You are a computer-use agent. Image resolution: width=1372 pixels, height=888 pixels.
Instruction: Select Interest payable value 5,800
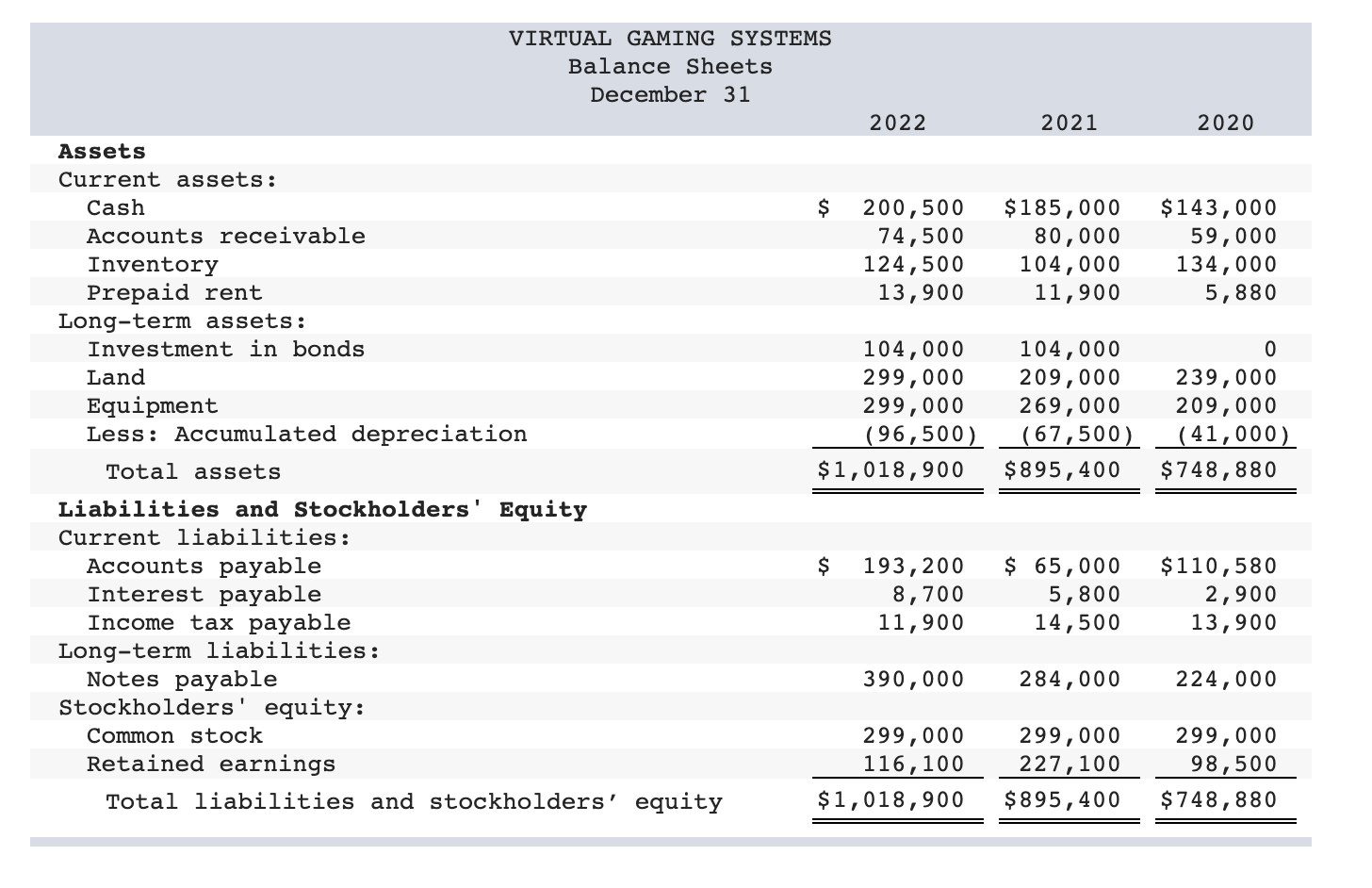click(x=1086, y=595)
